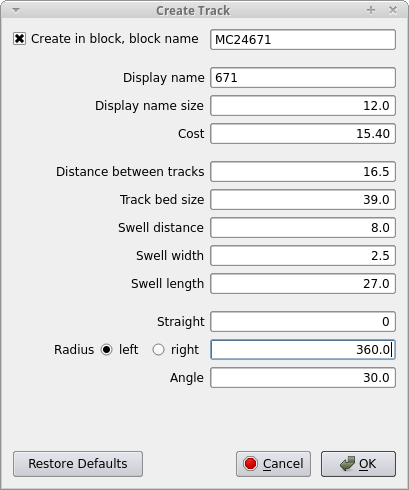Screen dimensions: 409x490
Task: Maximize the Create Track window with plus icon
Action: 371,10
